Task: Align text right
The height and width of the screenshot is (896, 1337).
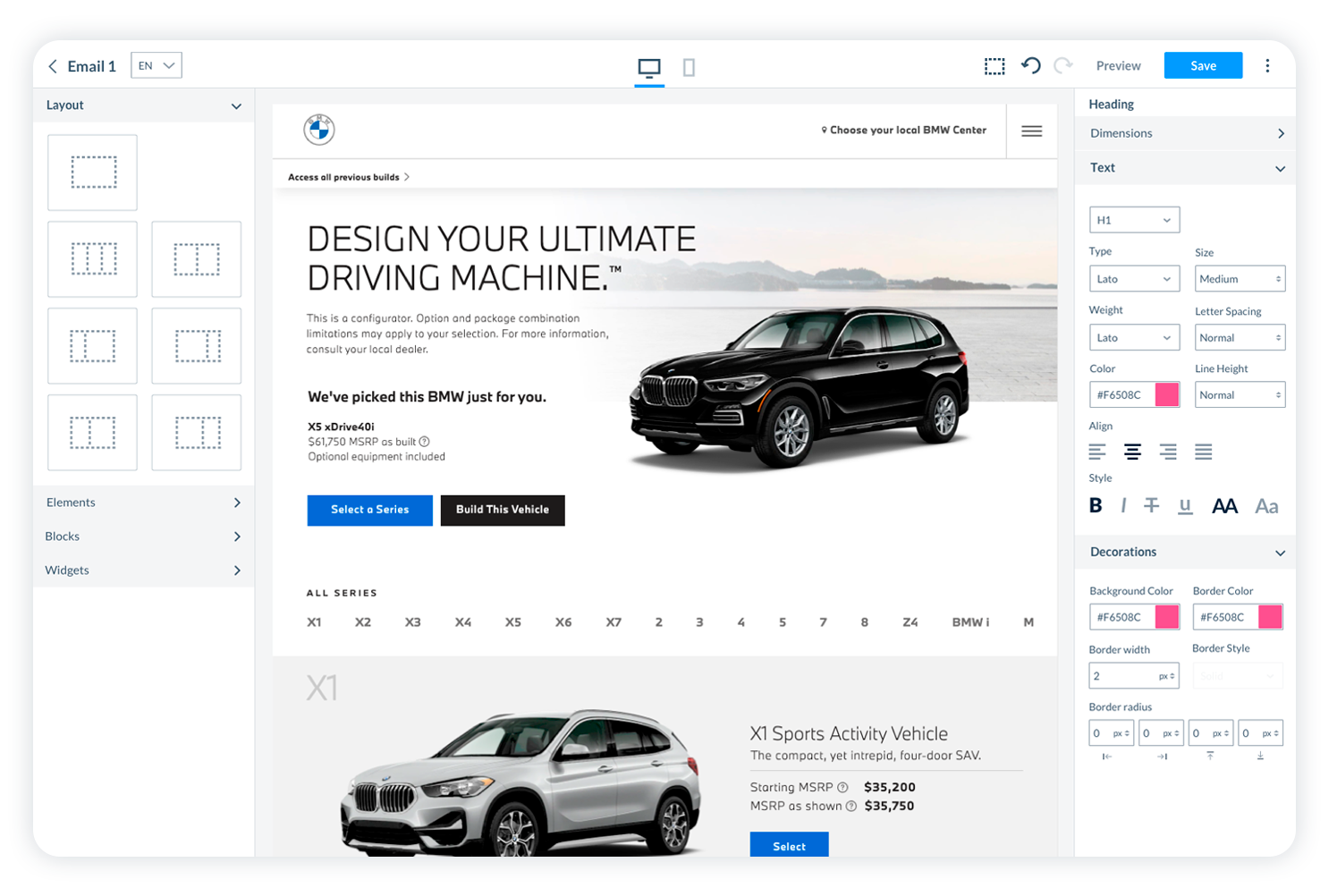Action: pos(1168,452)
